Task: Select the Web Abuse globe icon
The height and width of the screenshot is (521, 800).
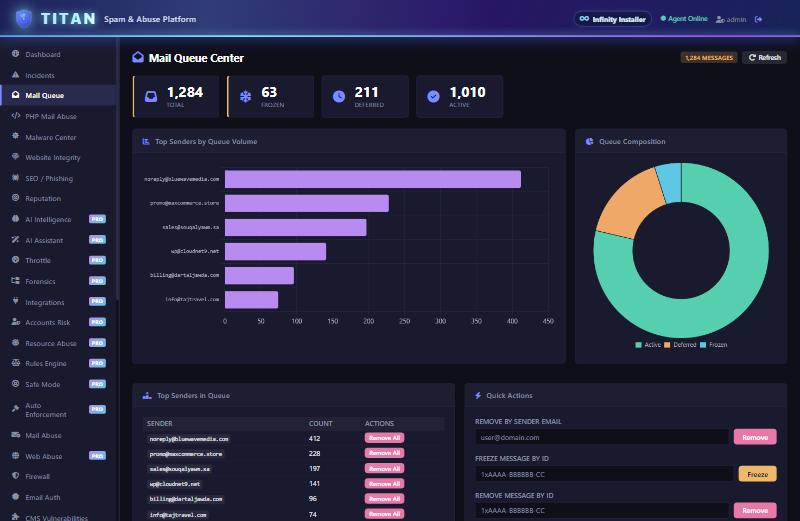Action: point(15,455)
